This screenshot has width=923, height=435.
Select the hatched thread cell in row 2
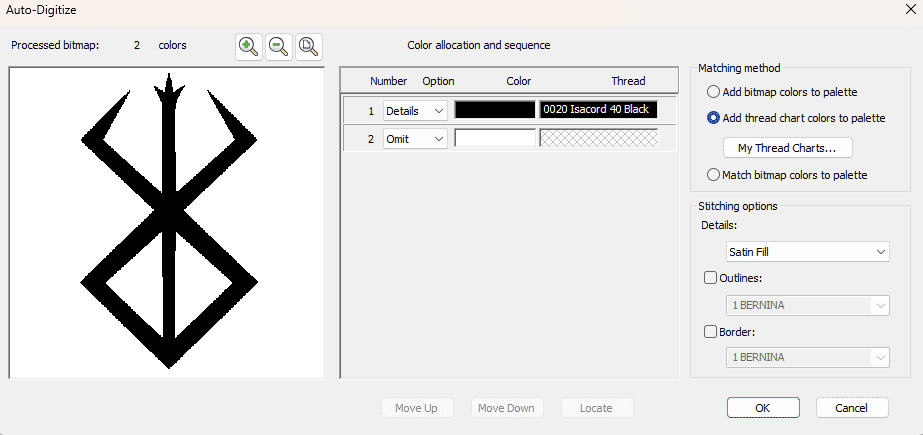coord(598,138)
